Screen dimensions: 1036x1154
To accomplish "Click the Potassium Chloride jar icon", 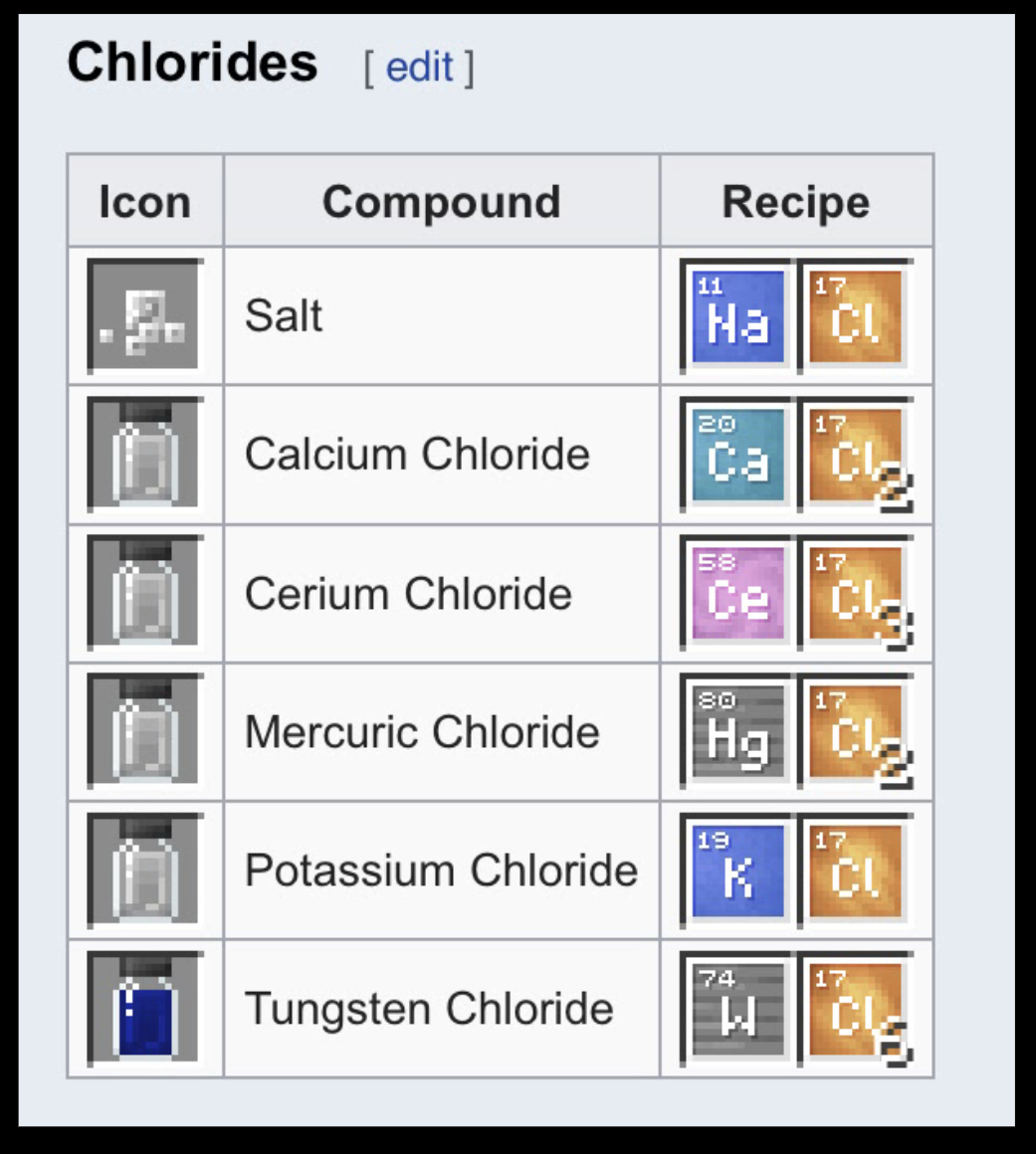I will coord(144,869).
